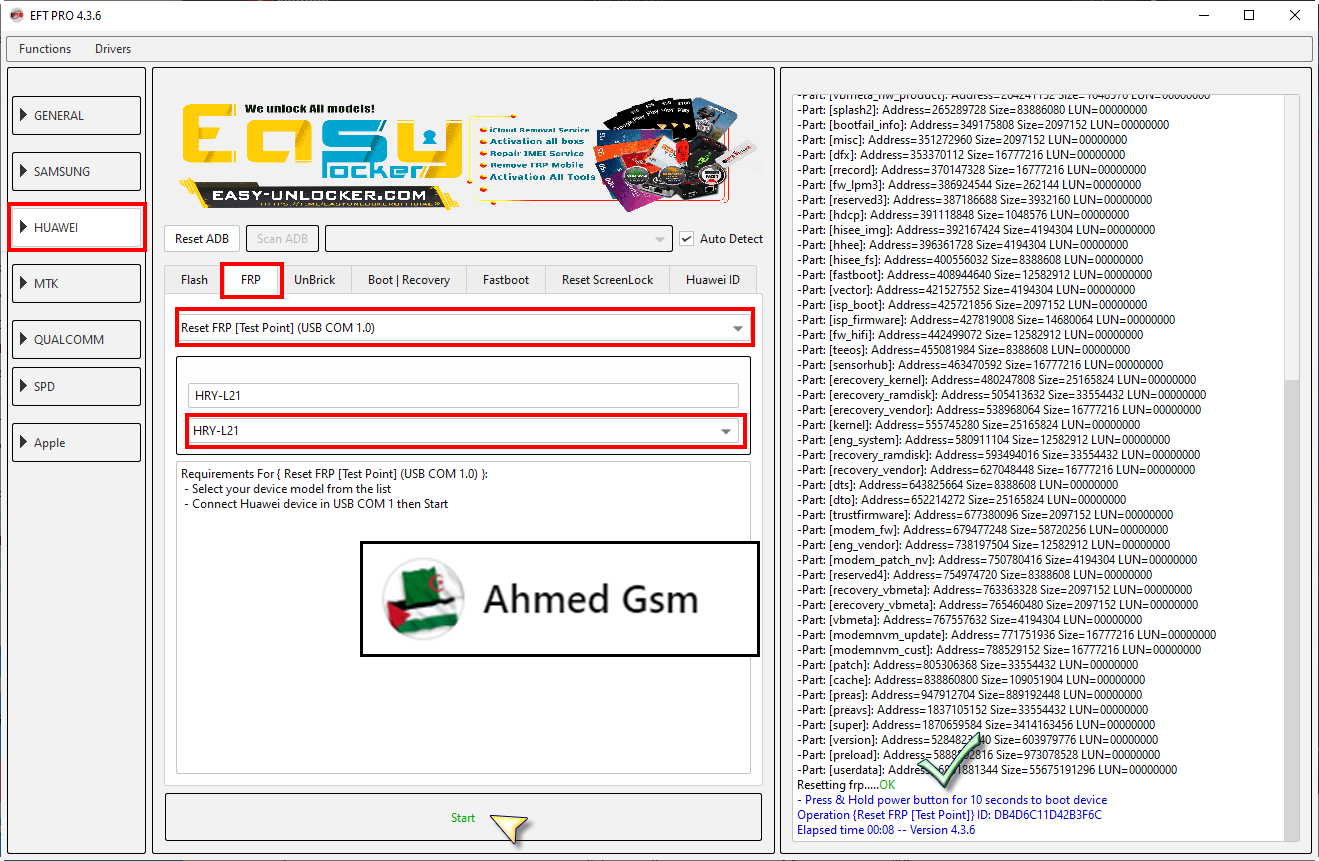Switch to the Huawei ID tab

(713, 279)
